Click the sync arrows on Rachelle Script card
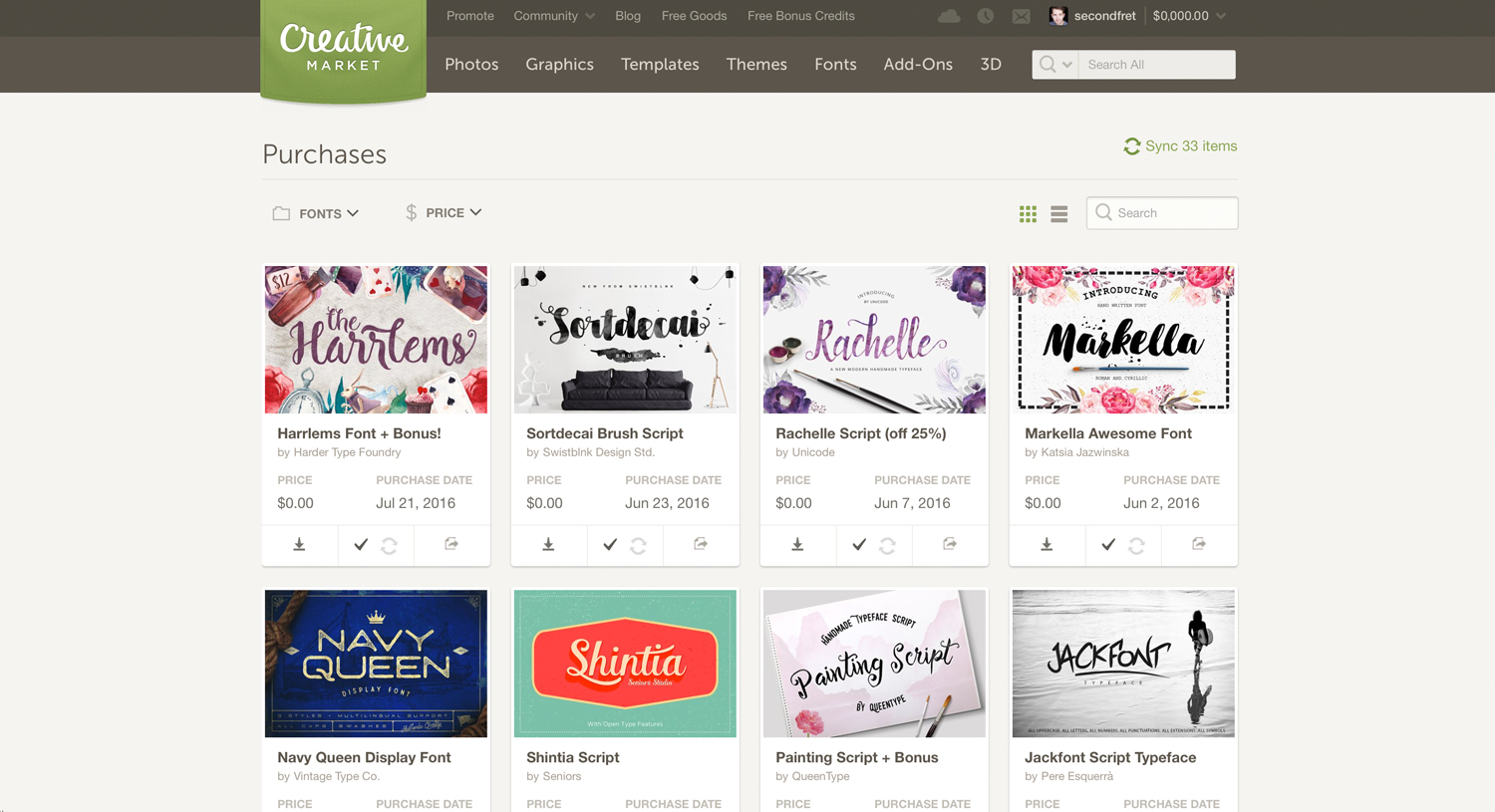Viewport: 1495px width, 812px height. [887, 546]
